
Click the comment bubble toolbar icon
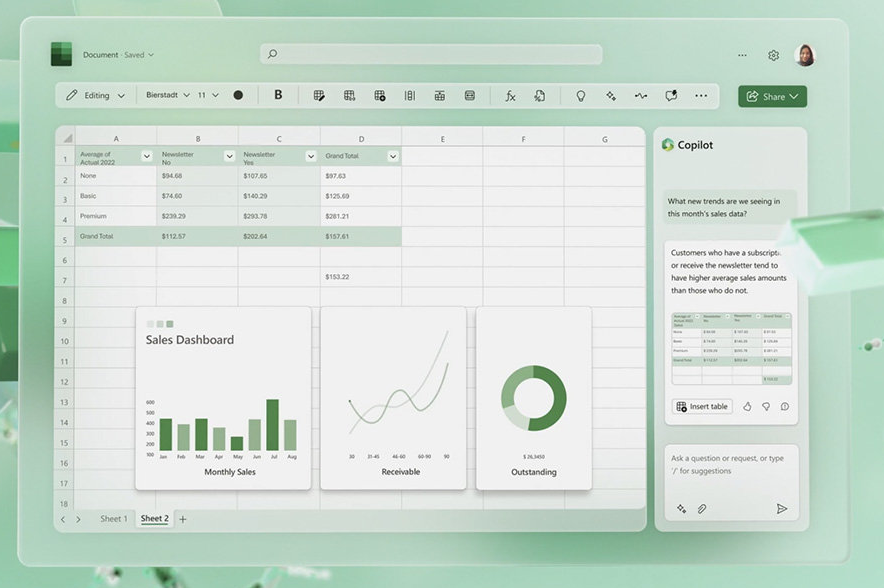click(671, 96)
